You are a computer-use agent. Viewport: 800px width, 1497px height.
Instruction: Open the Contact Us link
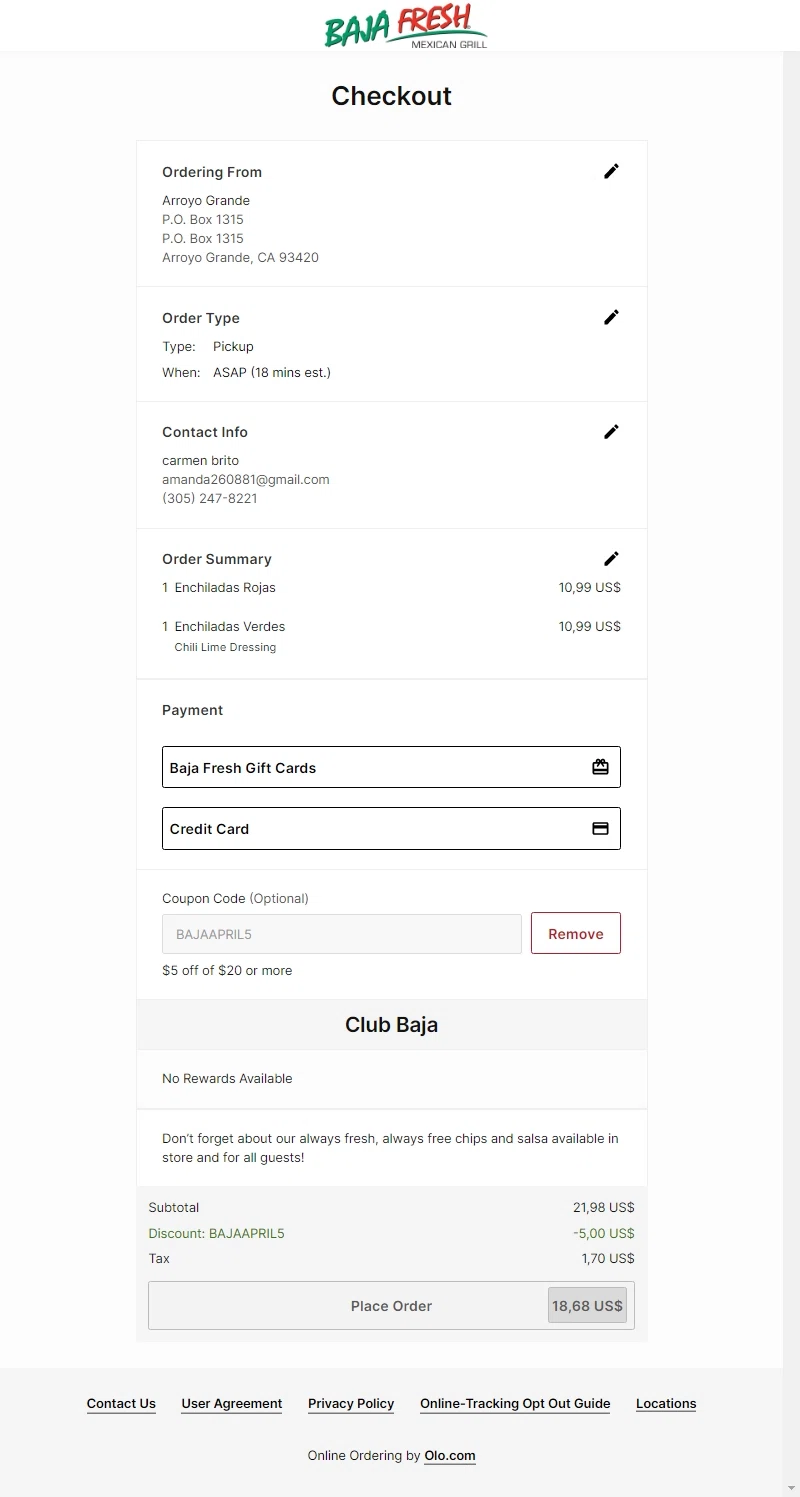pos(121,1403)
